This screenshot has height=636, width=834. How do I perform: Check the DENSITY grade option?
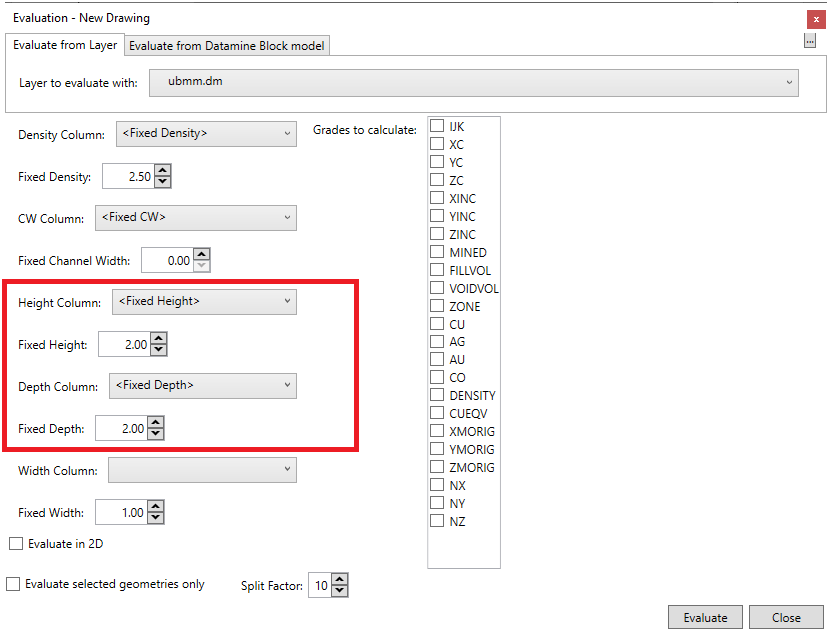437,395
